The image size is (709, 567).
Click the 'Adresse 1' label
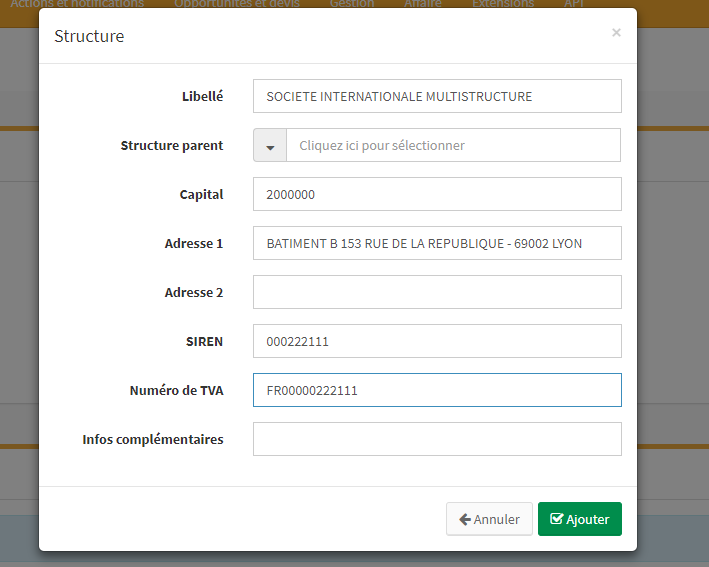[x=194, y=244]
